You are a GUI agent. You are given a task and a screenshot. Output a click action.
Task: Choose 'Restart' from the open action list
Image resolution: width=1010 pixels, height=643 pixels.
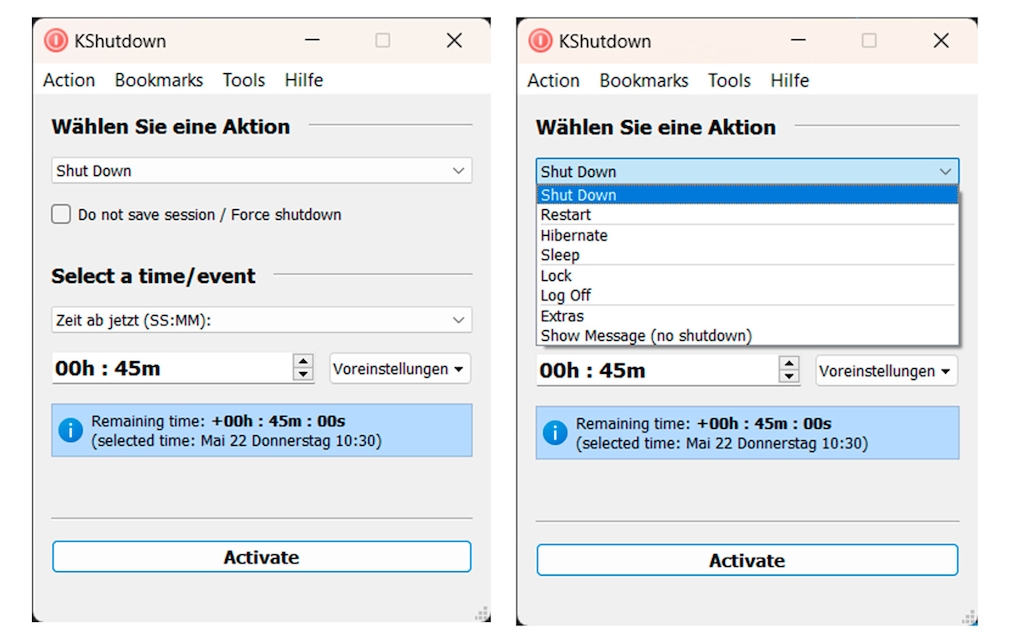click(566, 215)
